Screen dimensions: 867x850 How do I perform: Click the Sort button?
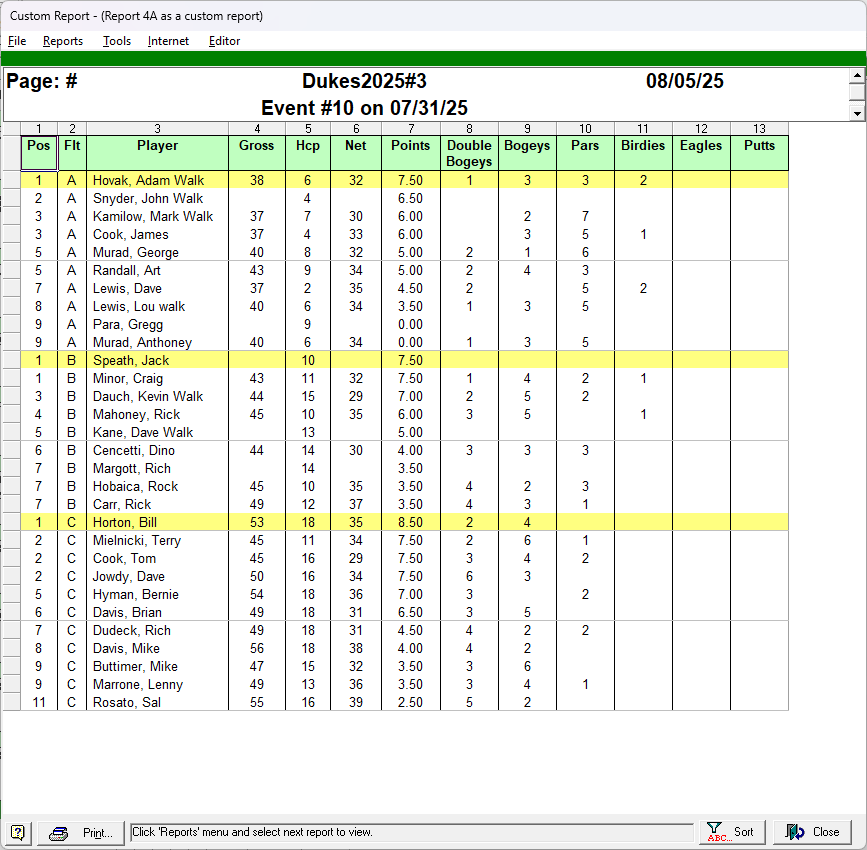coord(732,832)
